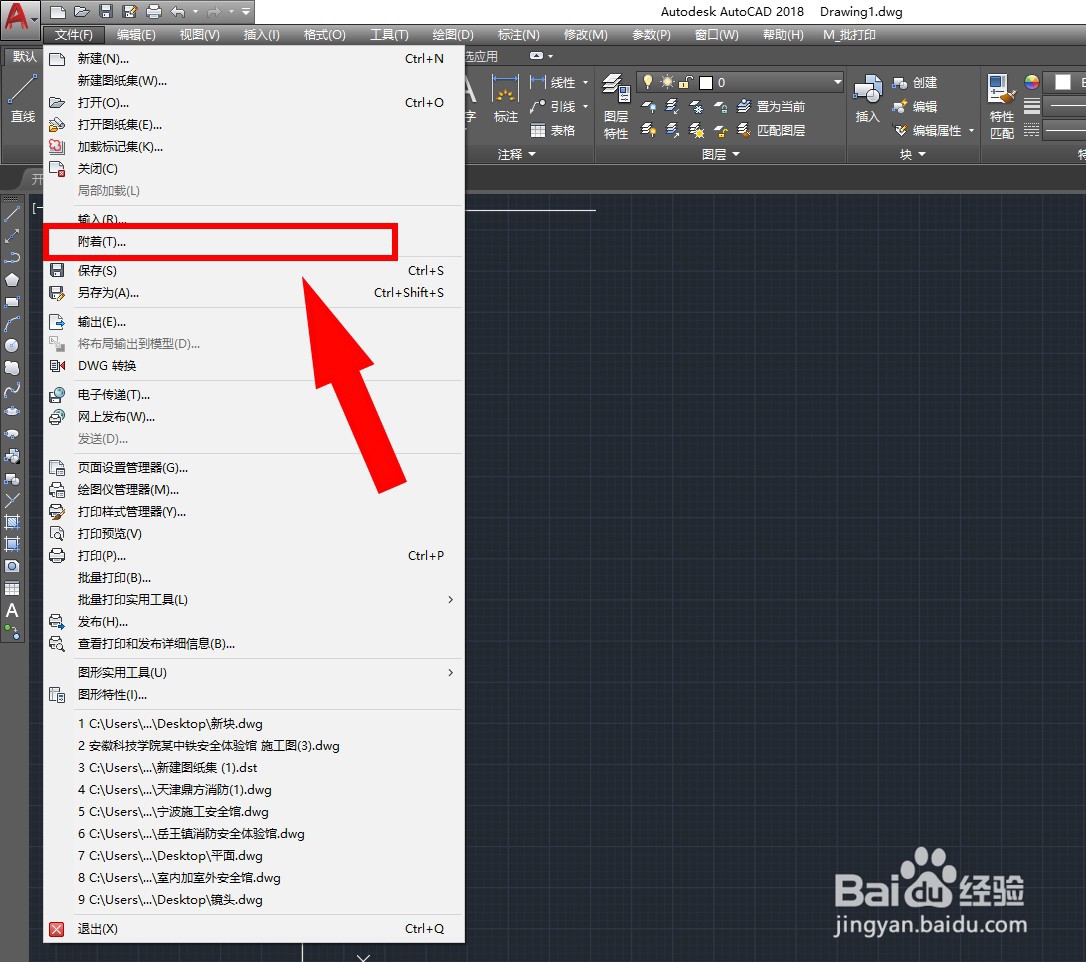Click the 标注 dimension tool icon

tap(506, 100)
